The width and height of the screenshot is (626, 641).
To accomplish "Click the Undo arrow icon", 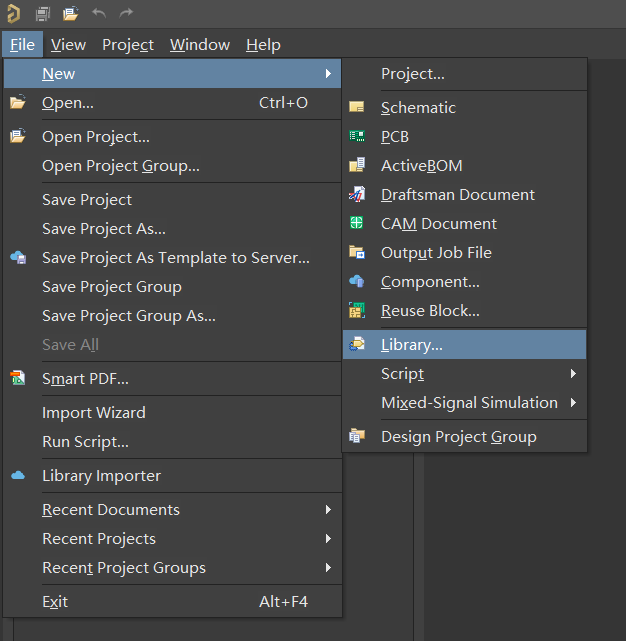I will click(x=98, y=13).
